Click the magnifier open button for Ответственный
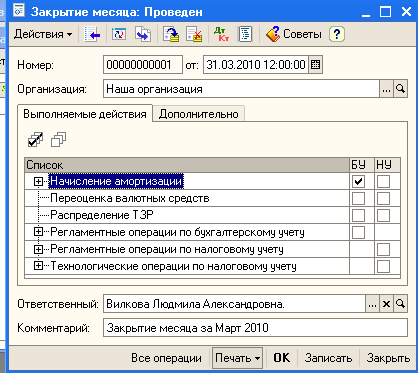This screenshot has width=418, height=373. click(400, 304)
